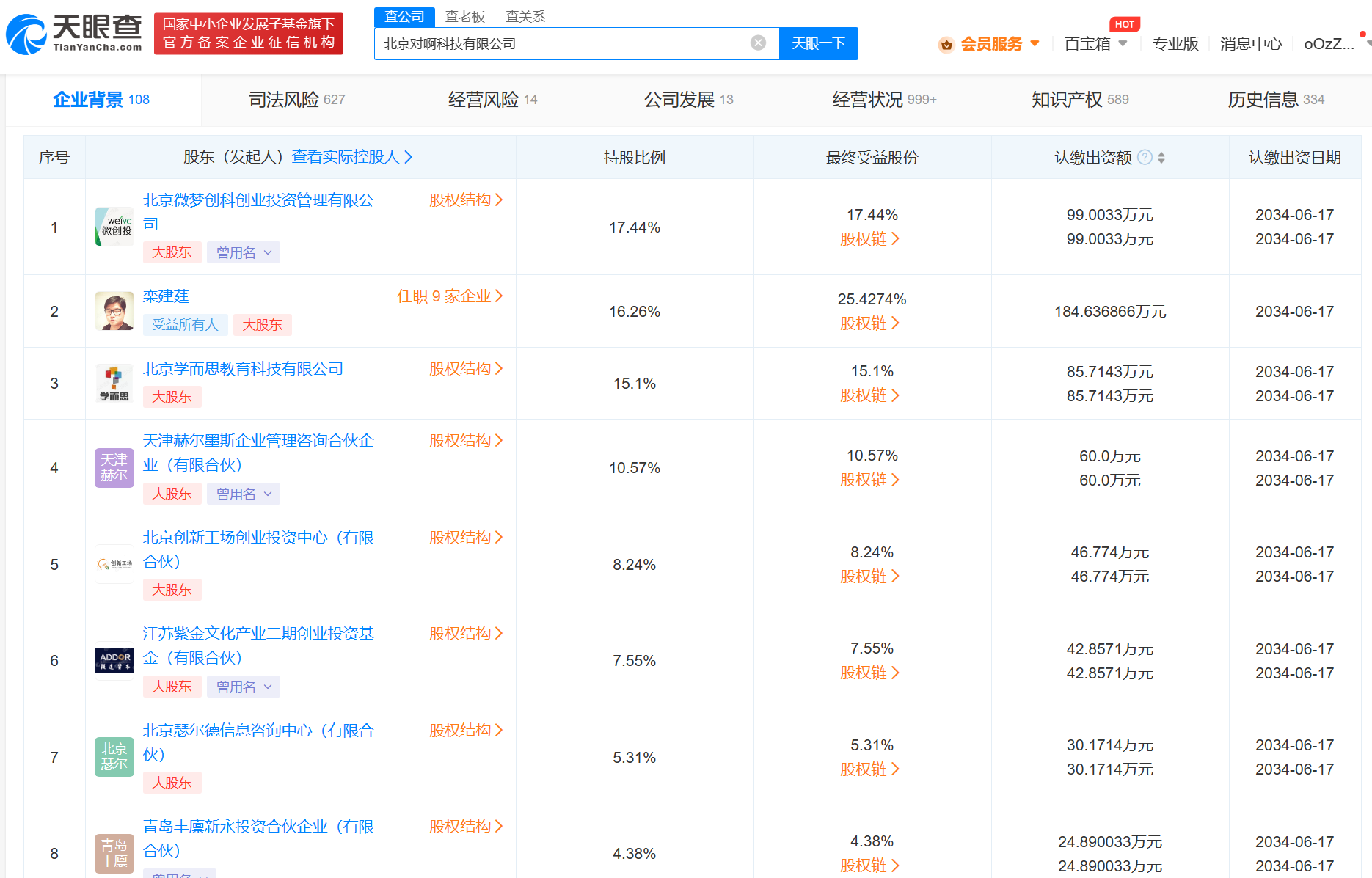This screenshot has height=878, width=1372.
Task: View 股权结构 for 北京学而思
Action: [x=466, y=368]
